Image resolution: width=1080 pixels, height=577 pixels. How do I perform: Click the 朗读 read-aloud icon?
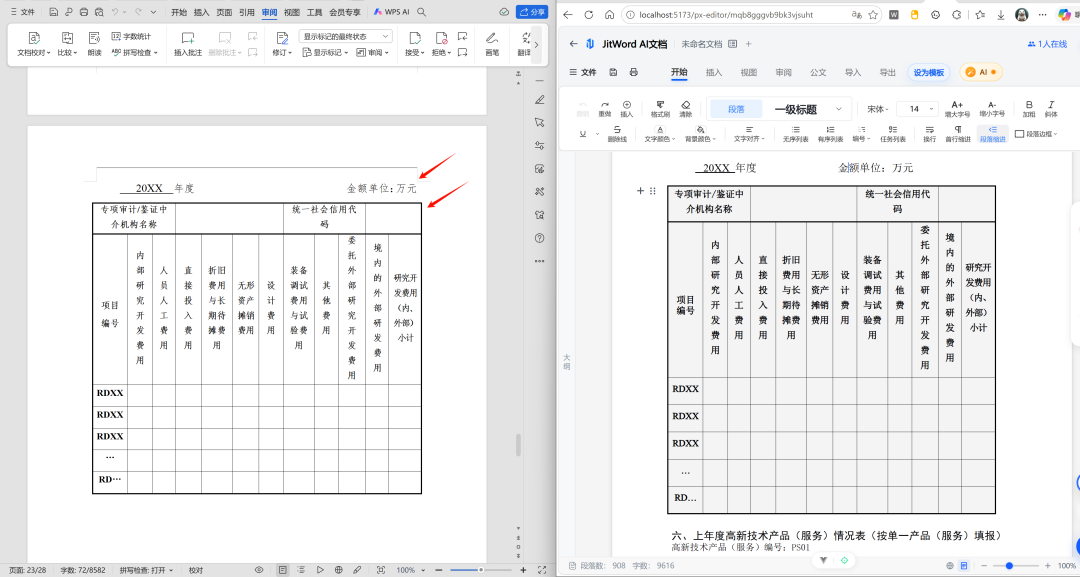point(94,43)
